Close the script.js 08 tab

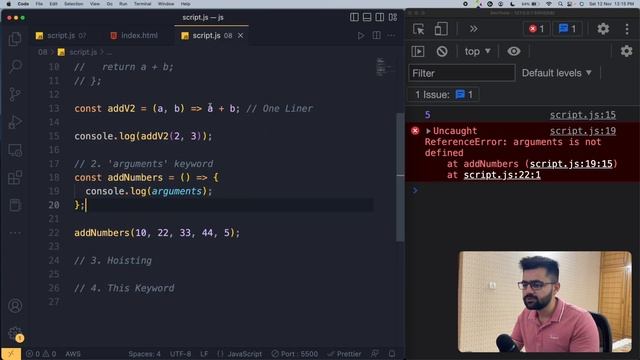click(240, 36)
